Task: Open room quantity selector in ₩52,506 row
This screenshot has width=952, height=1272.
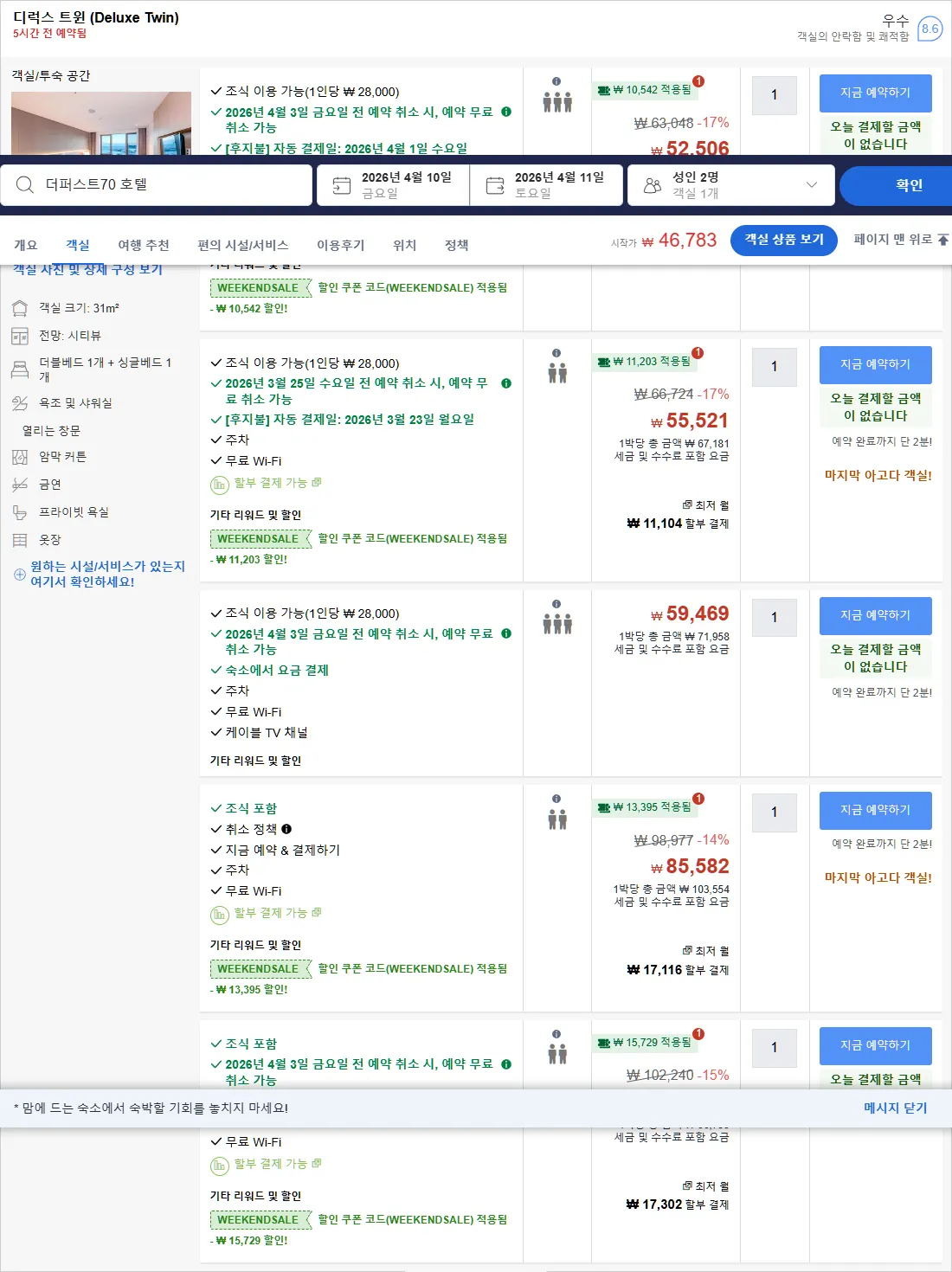Action: [775, 95]
